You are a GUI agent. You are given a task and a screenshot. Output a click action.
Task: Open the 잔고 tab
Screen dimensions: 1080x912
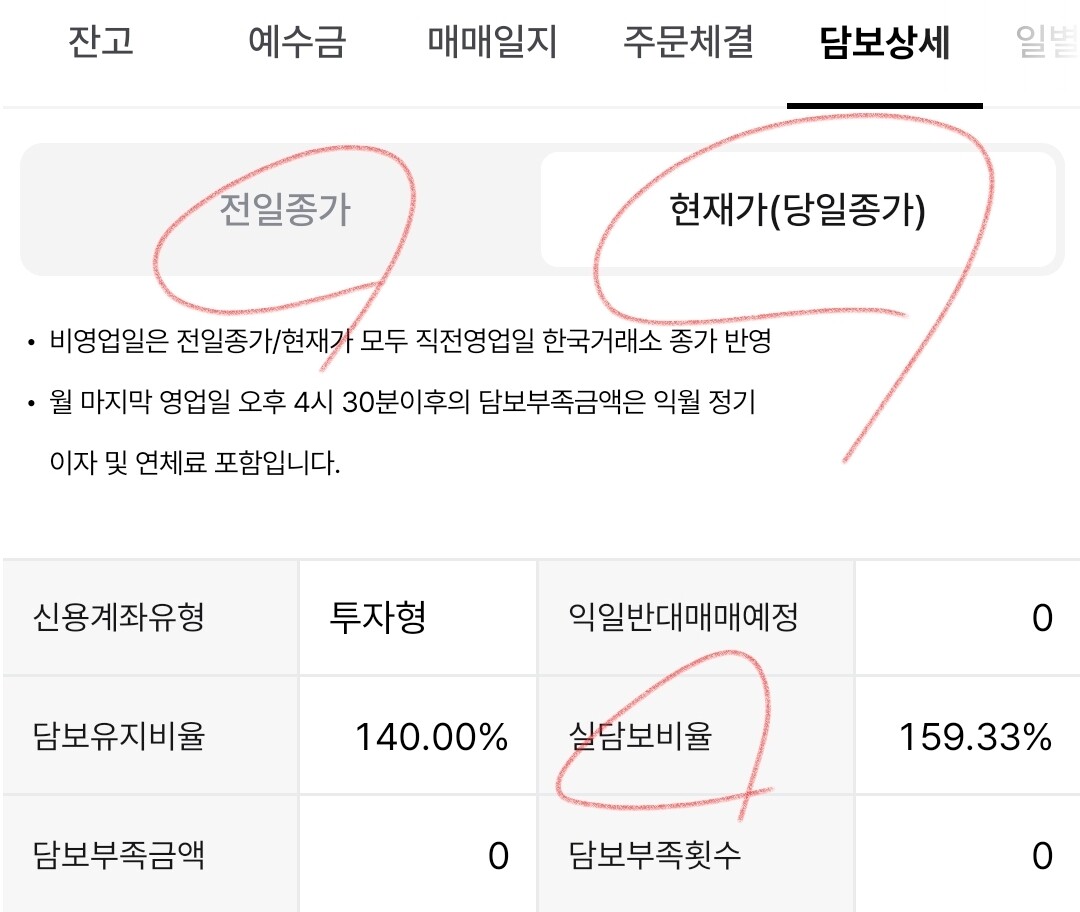coord(101,41)
